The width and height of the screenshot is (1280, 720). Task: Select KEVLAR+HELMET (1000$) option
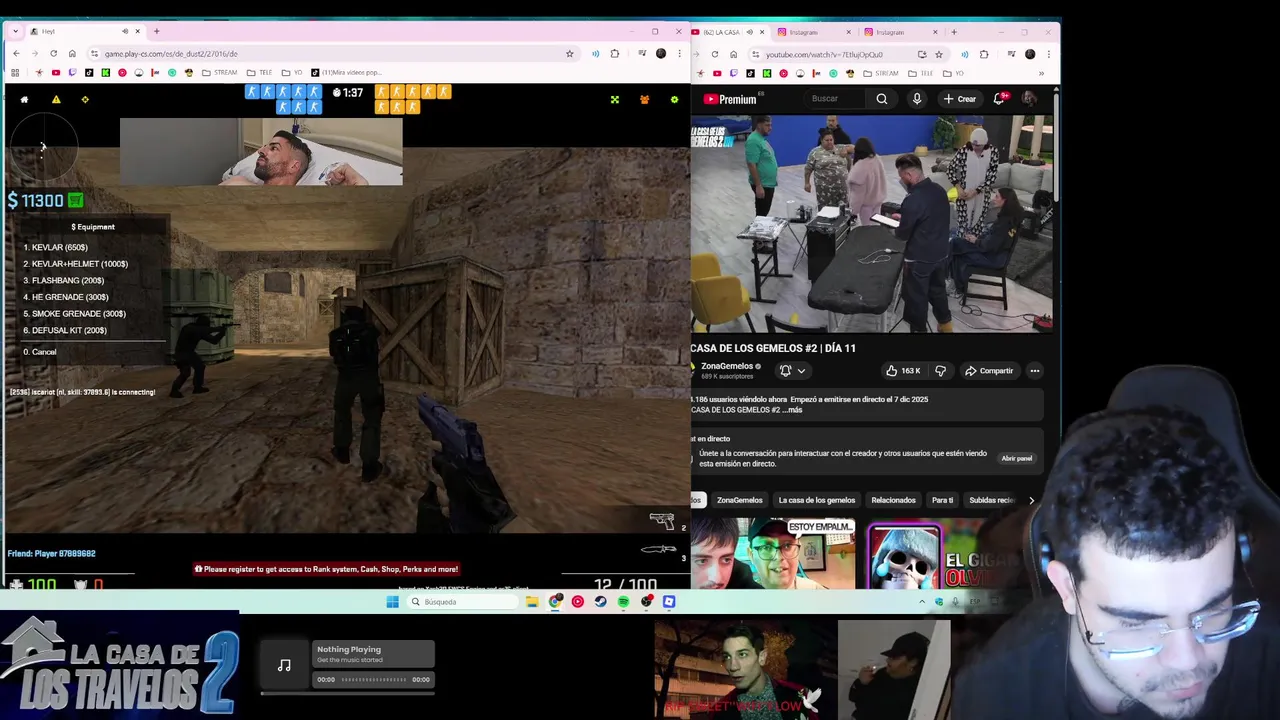(76, 264)
